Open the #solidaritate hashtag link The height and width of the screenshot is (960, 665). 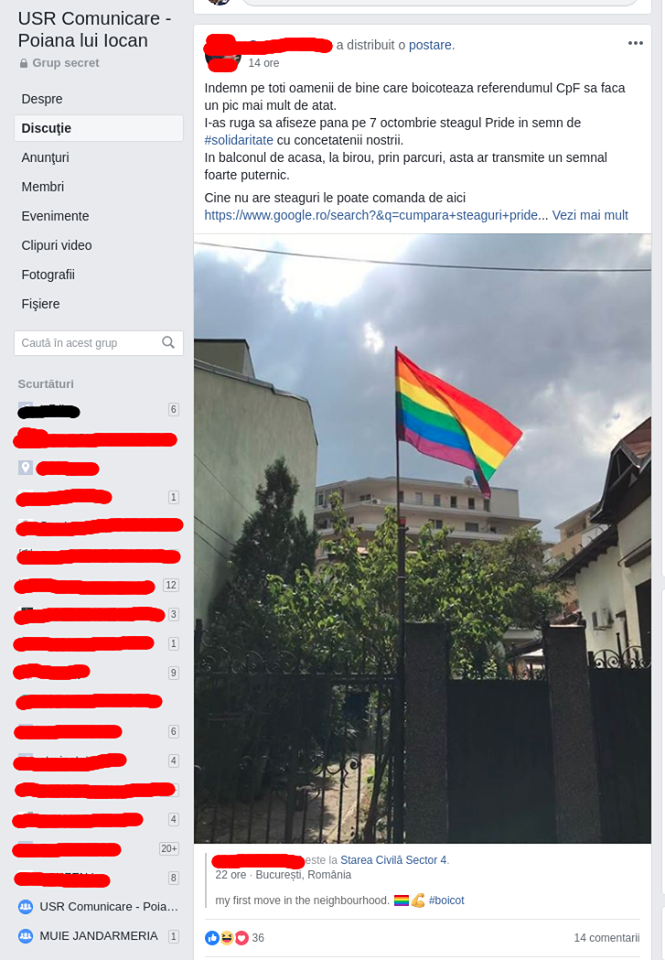click(239, 140)
